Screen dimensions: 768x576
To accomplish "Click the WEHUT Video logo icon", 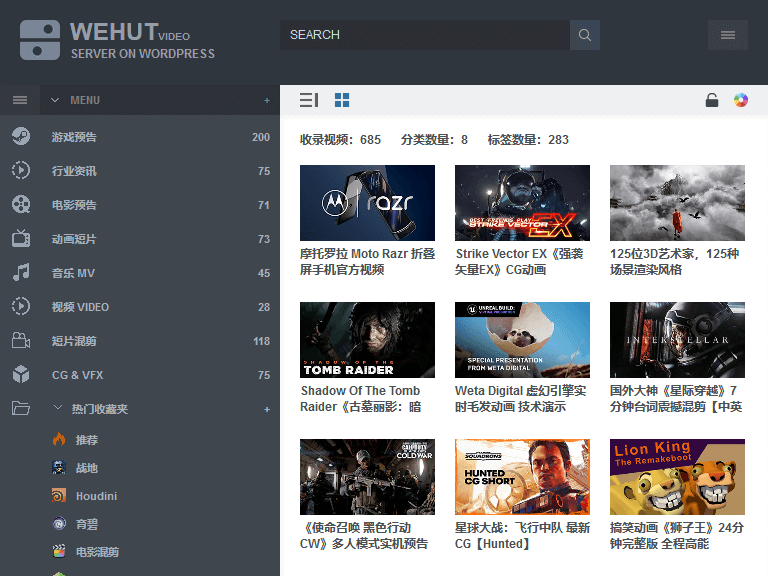I will 40,40.
